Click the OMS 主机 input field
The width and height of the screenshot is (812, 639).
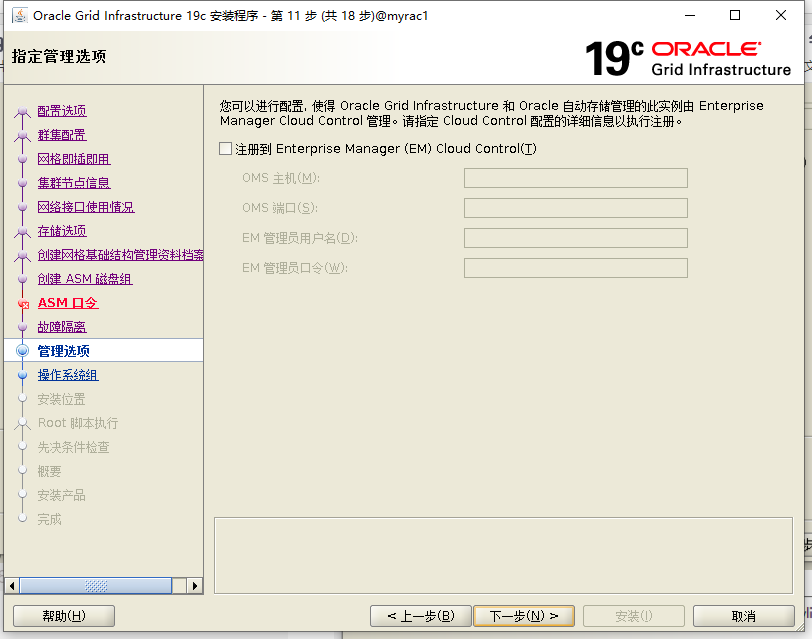[x=575, y=178]
